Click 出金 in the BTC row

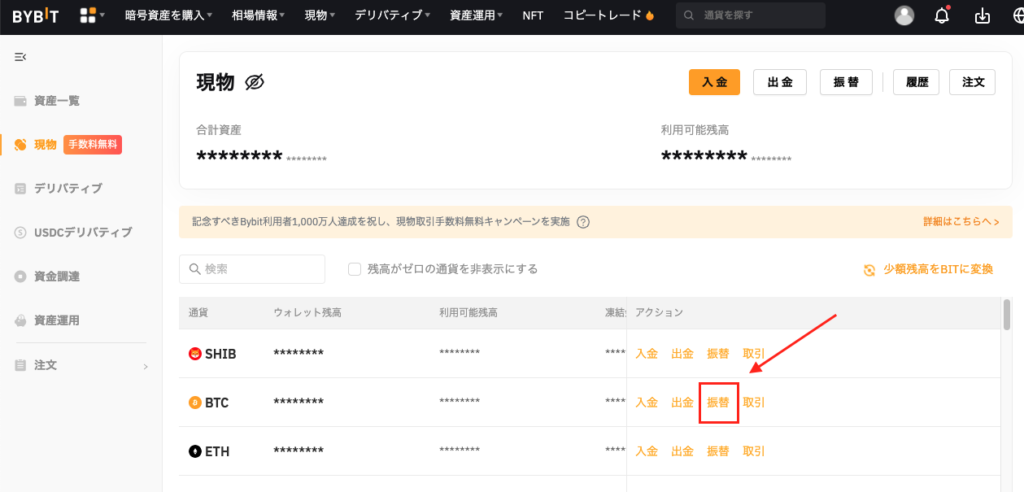pos(682,402)
